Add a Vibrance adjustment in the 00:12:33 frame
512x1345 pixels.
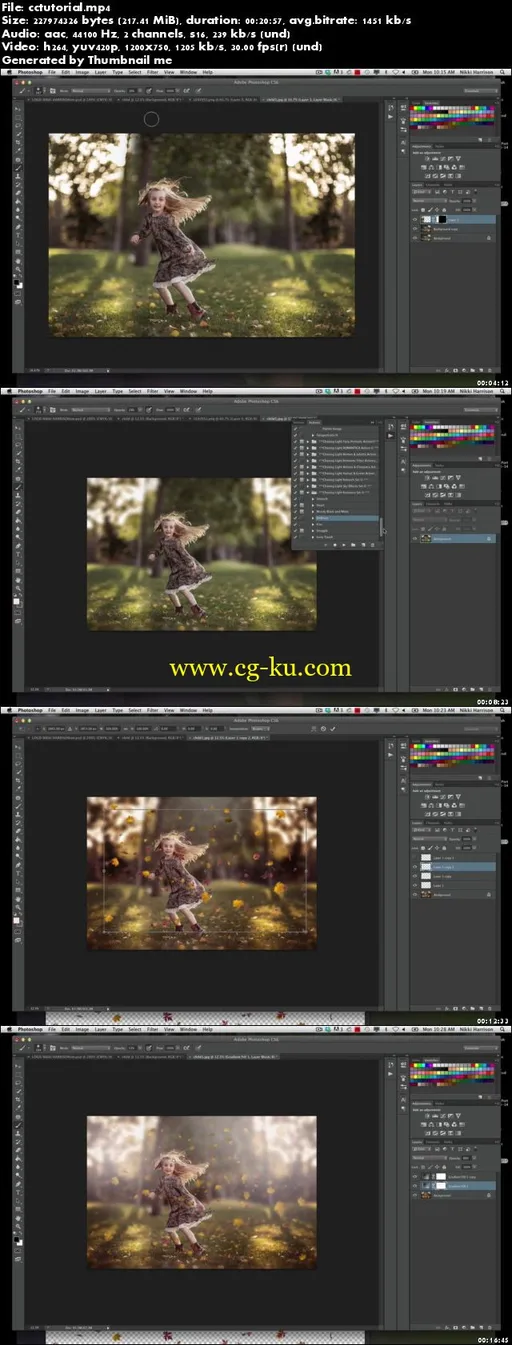coord(458,796)
